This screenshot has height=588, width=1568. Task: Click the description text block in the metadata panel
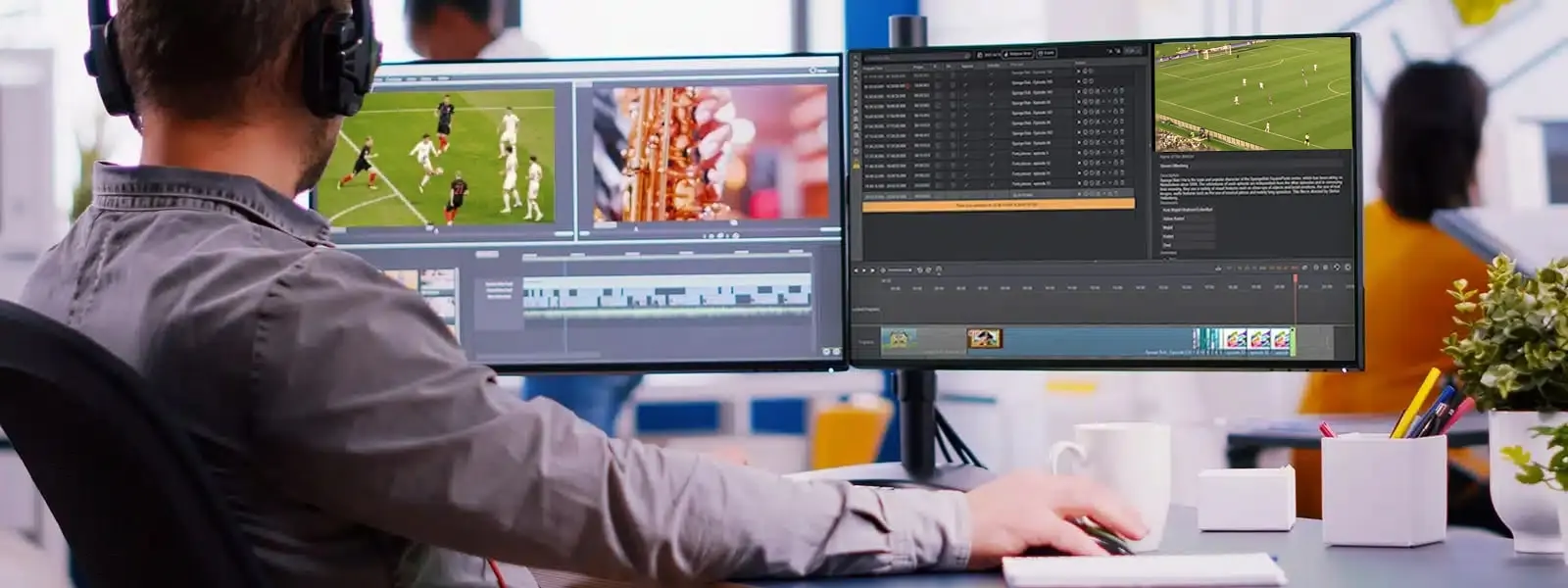pos(1251,188)
